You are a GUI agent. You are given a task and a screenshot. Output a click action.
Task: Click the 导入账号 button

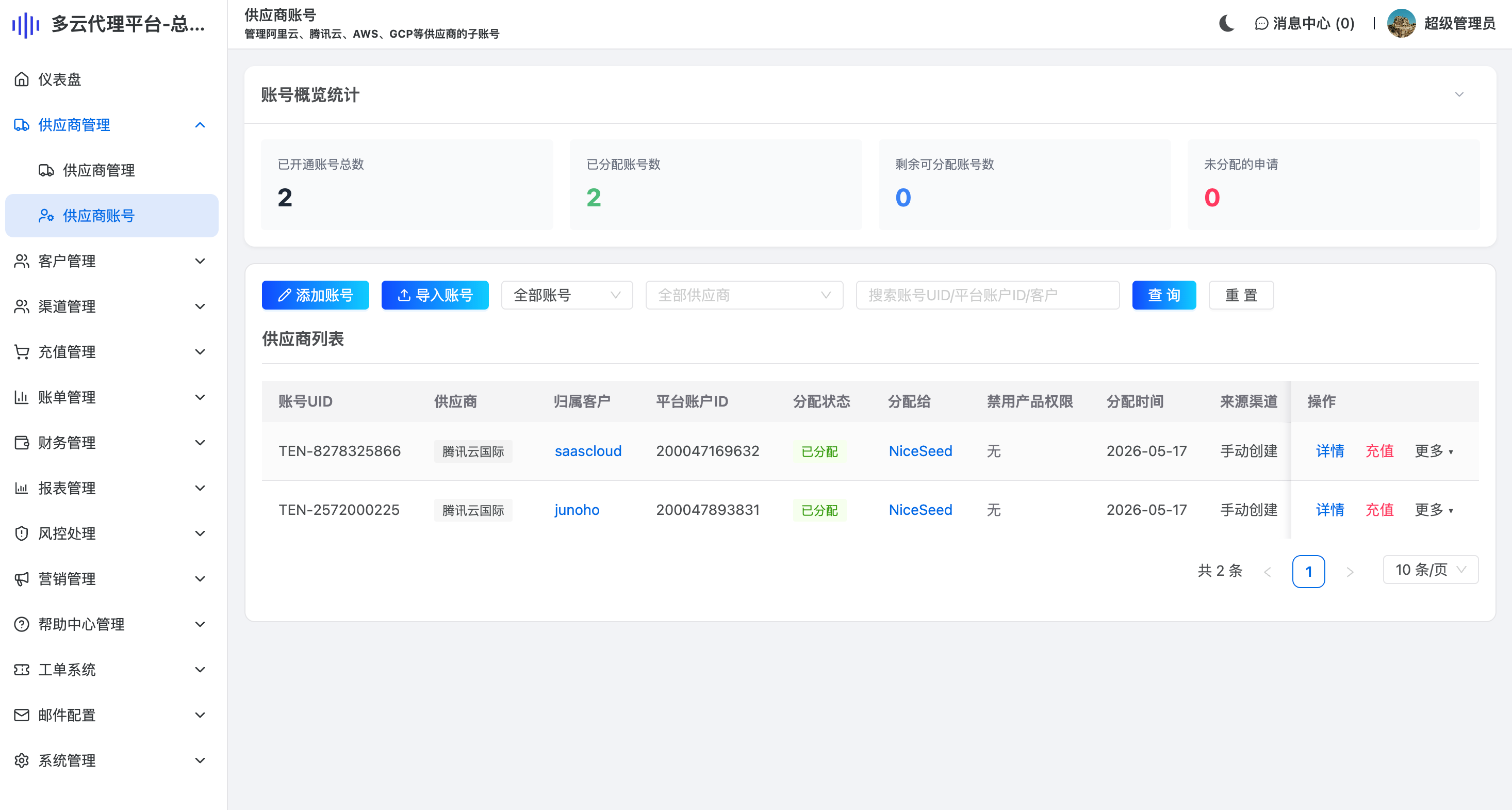click(435, 295)
